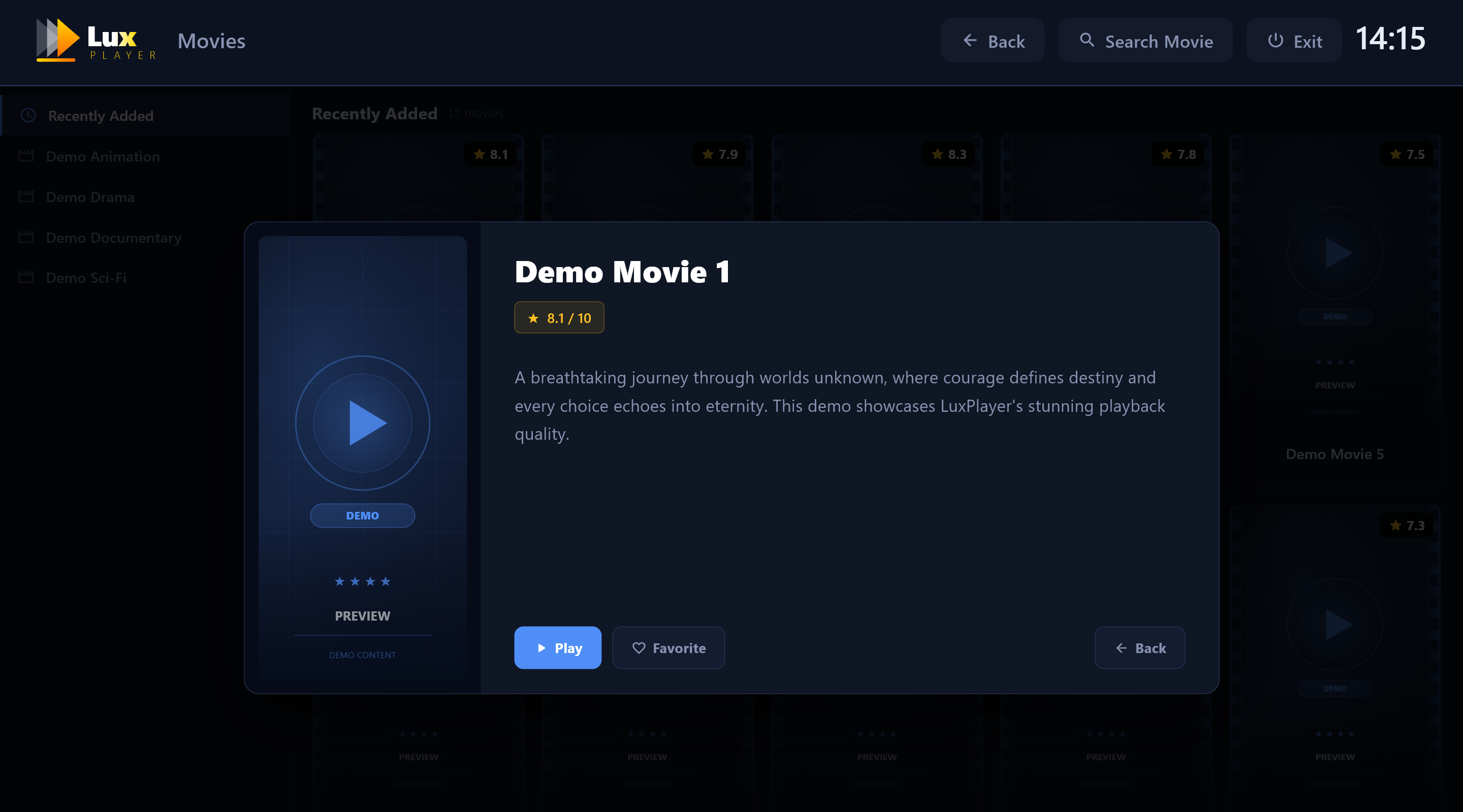Open Search Movie
This screenshot has height=812, width=1463.
(1145, 41)
